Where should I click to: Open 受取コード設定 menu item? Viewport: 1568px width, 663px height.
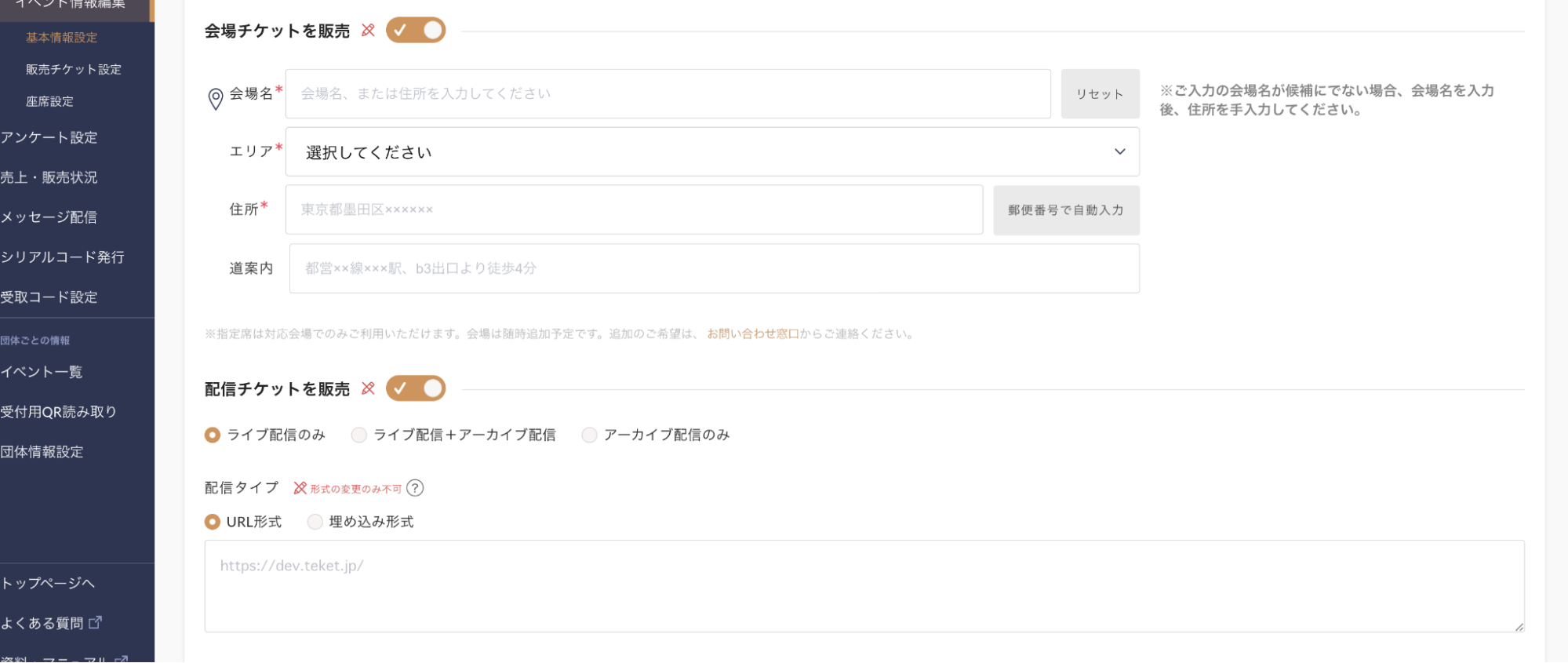click(49, 297)
